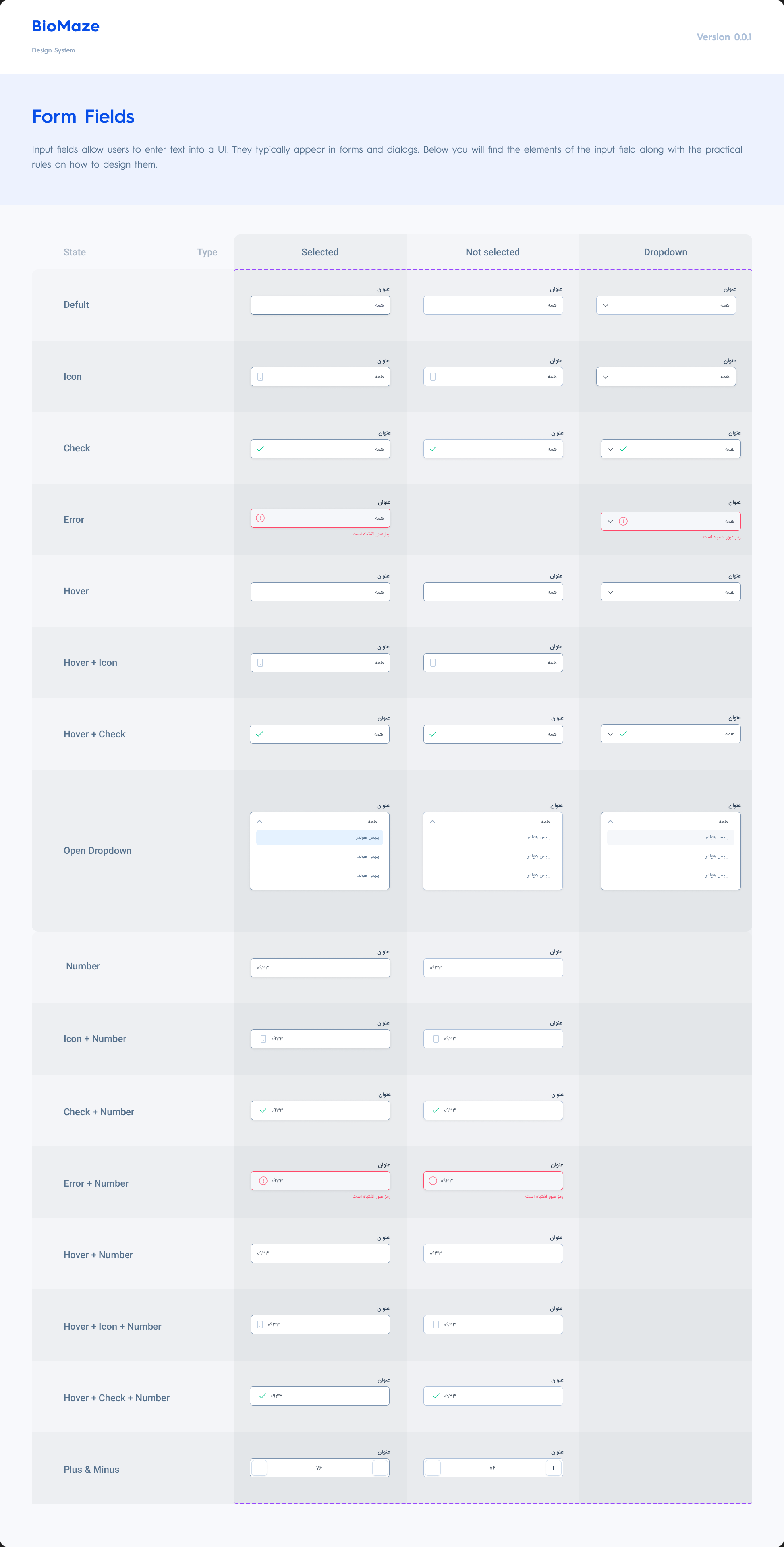Click check icon in Hover + Check Selected field
This screenshot has height=1547, width=784.
click(259, 734)
